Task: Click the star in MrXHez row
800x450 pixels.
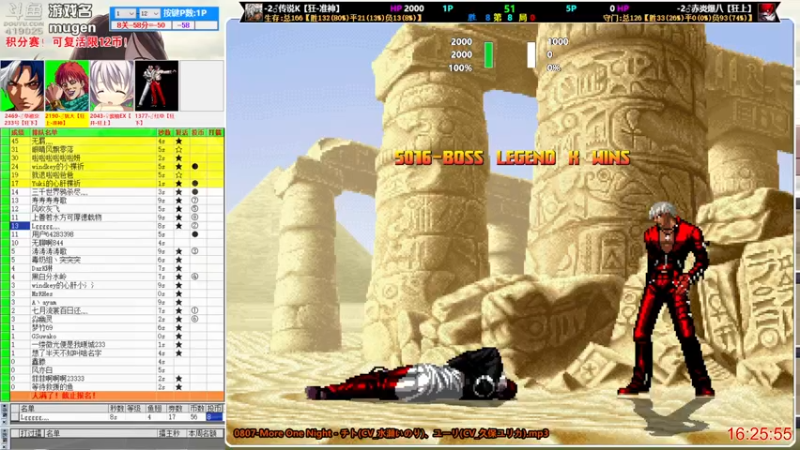Action: [179, 293]
